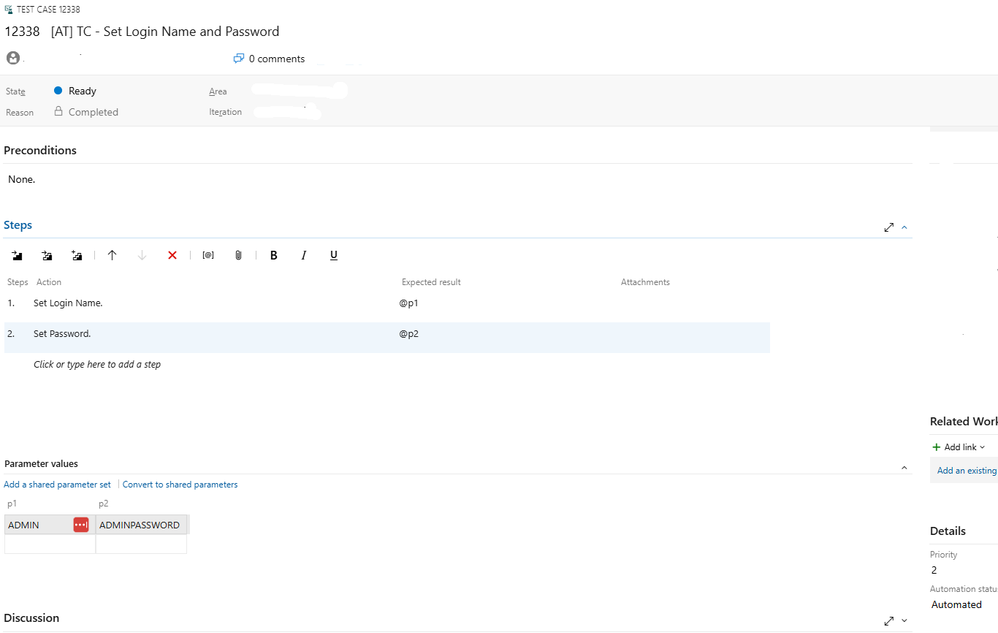Click the work item ID 12338 beside the title
Screen dimensions: 998x633
click(x=22, y=31)
